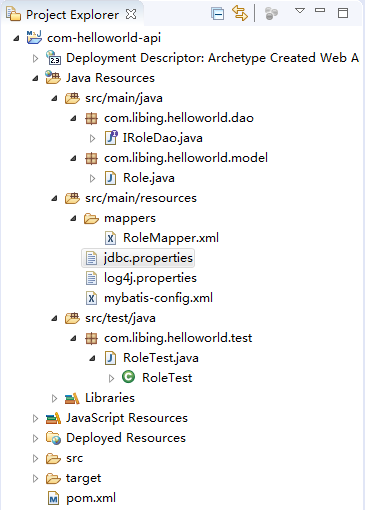Image resolution: width=365 pixels, height=510 pixels.
Task: Select the Role.java label
Action: (x=149, y=178)
